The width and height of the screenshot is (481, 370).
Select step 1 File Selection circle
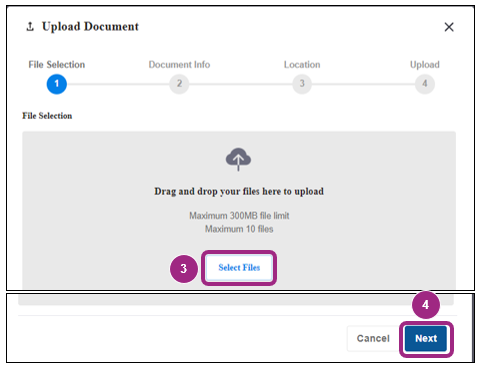(x=57, y=84)
